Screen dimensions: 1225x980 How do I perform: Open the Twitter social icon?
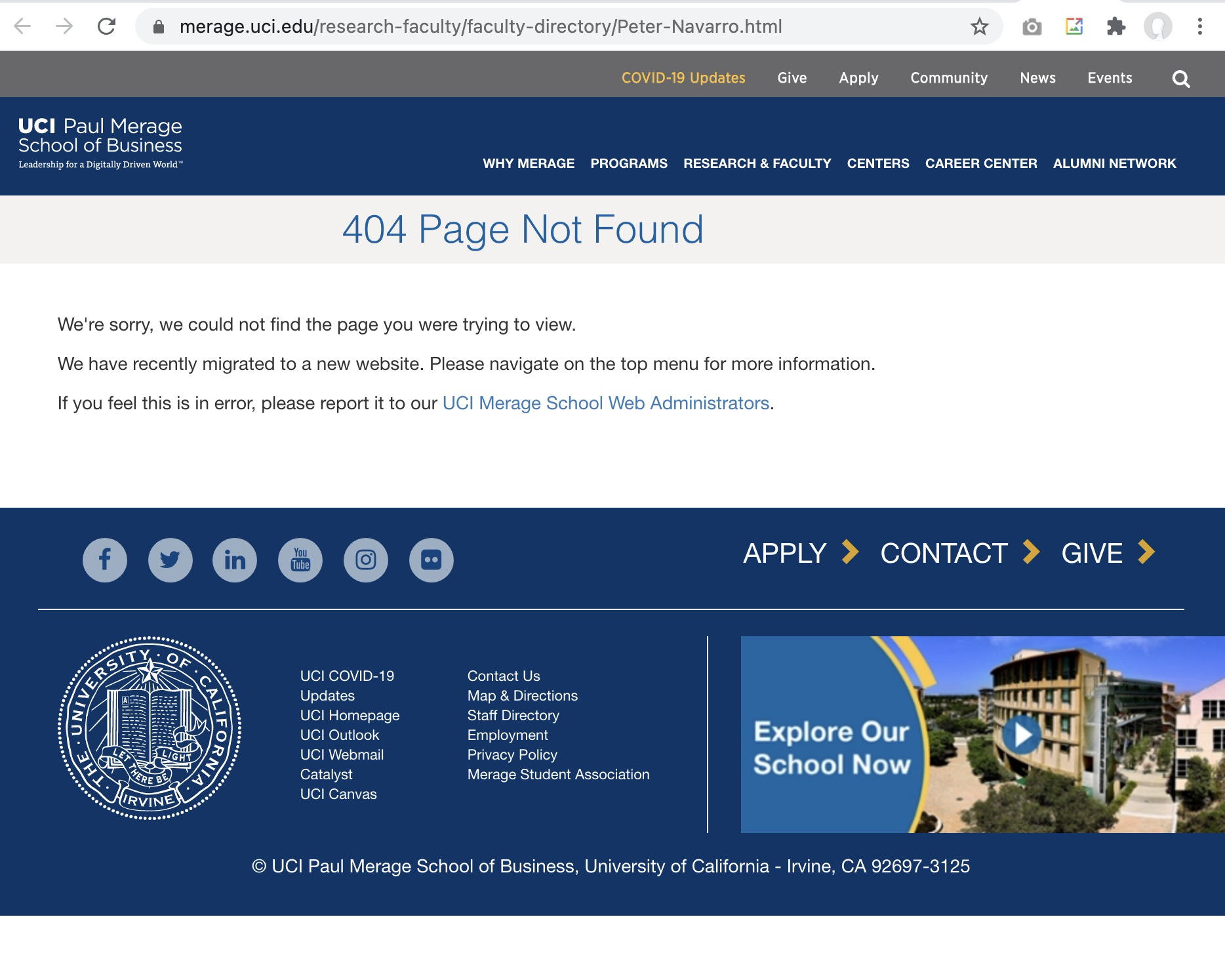coord(170,560)
